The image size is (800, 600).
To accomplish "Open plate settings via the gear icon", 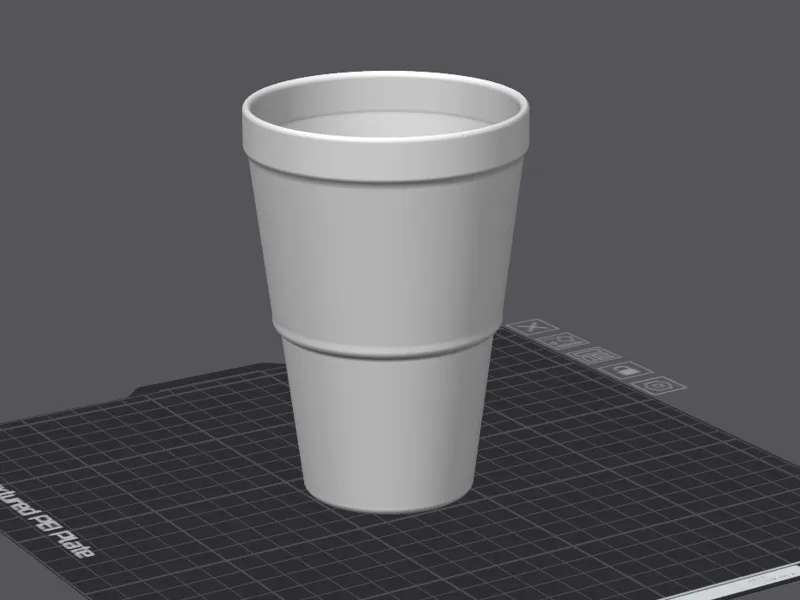I will [x=659, y=385].
